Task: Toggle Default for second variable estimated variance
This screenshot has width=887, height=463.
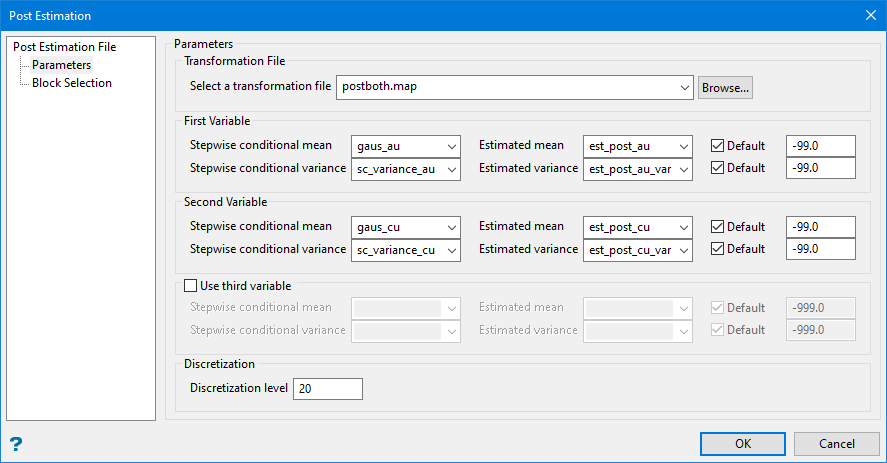Action: (717, 250)
